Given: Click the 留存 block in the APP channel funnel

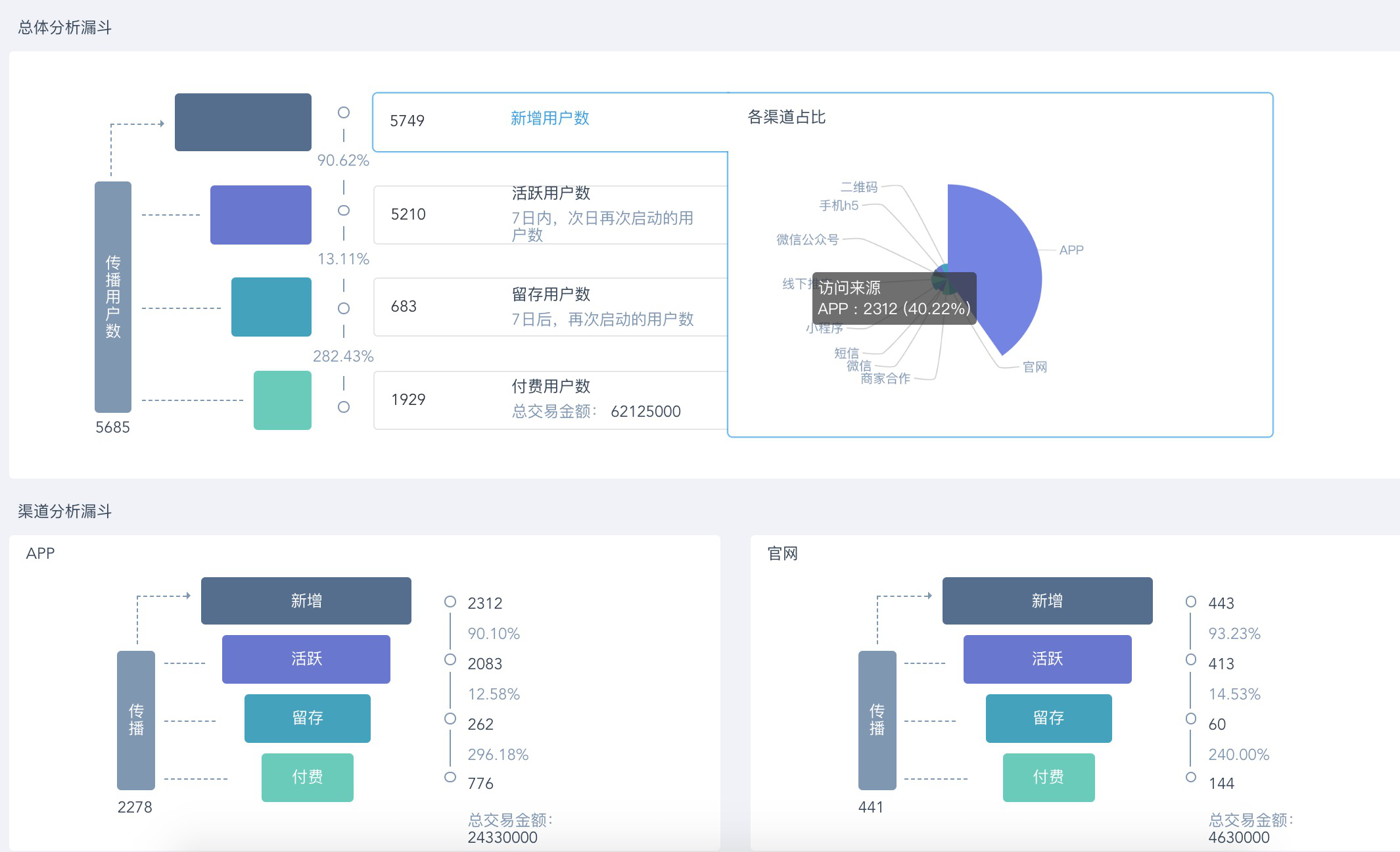Looking at the screenshot, I should (307, 719).
